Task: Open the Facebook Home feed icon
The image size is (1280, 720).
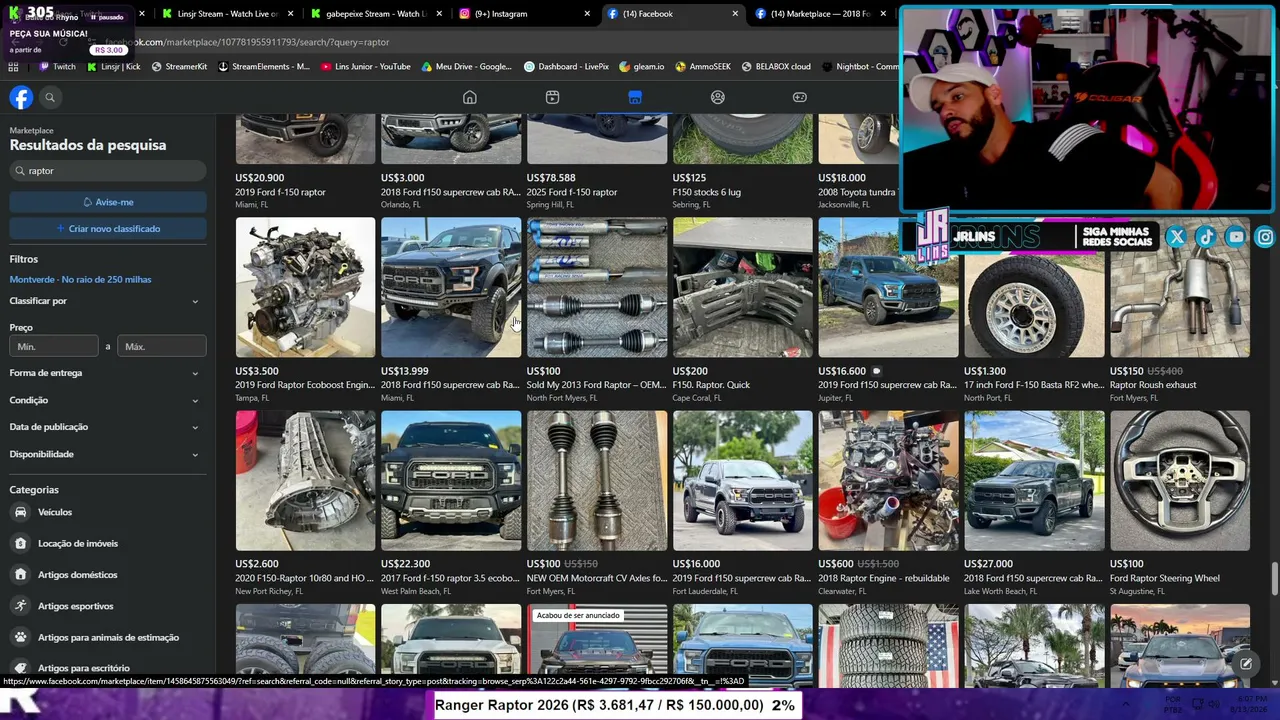Action: coord(470,97)
